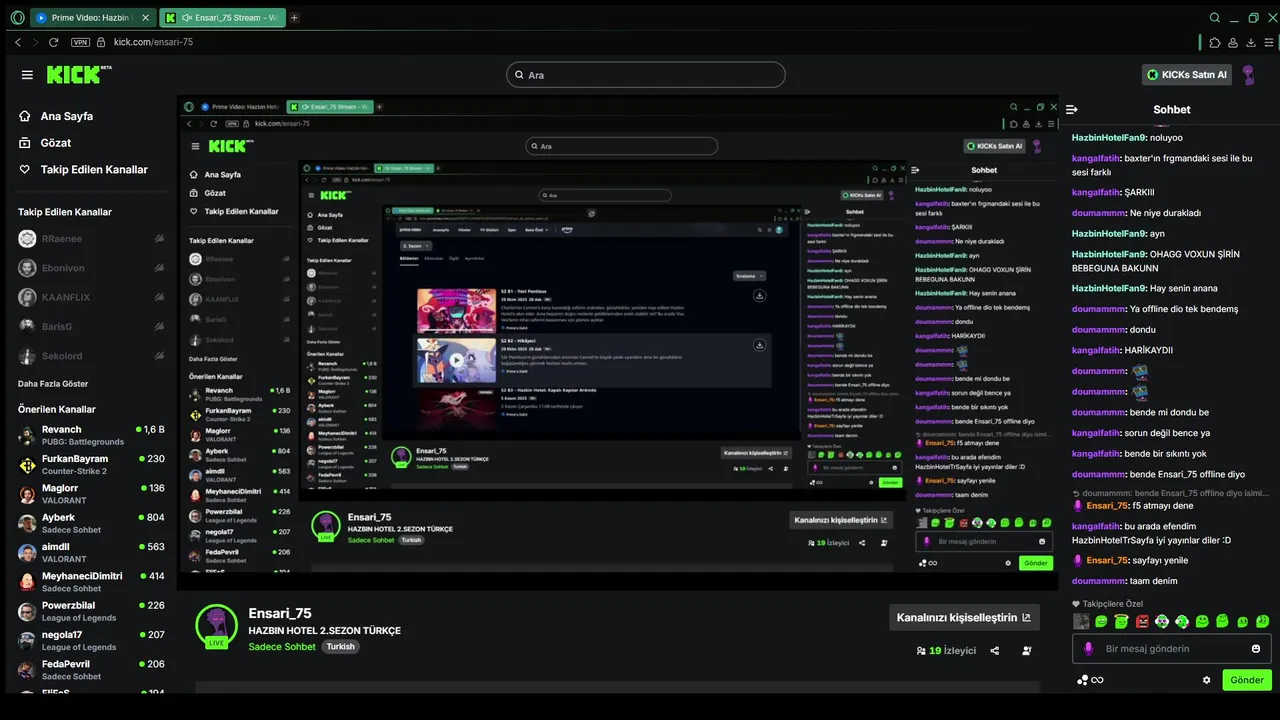
Task: Open Maglorr VALORANT recommended channel
Action: point(90,494)
